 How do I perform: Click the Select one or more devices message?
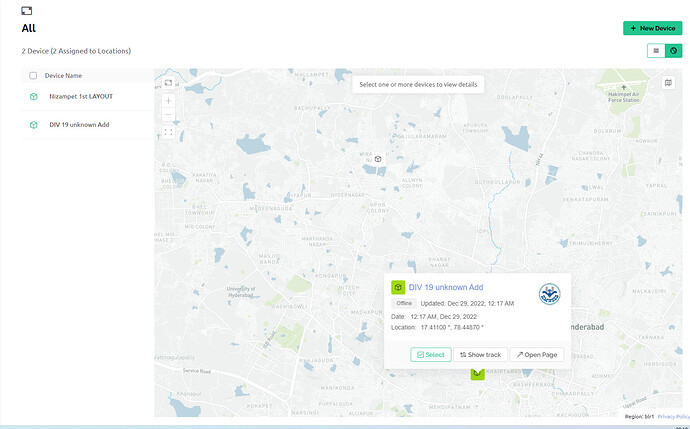pos(418,84)
